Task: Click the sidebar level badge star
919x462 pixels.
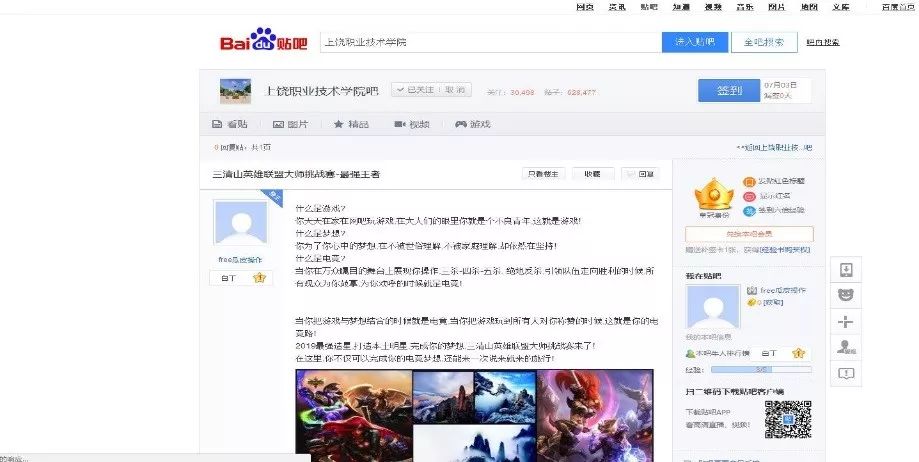Action: 798,353
